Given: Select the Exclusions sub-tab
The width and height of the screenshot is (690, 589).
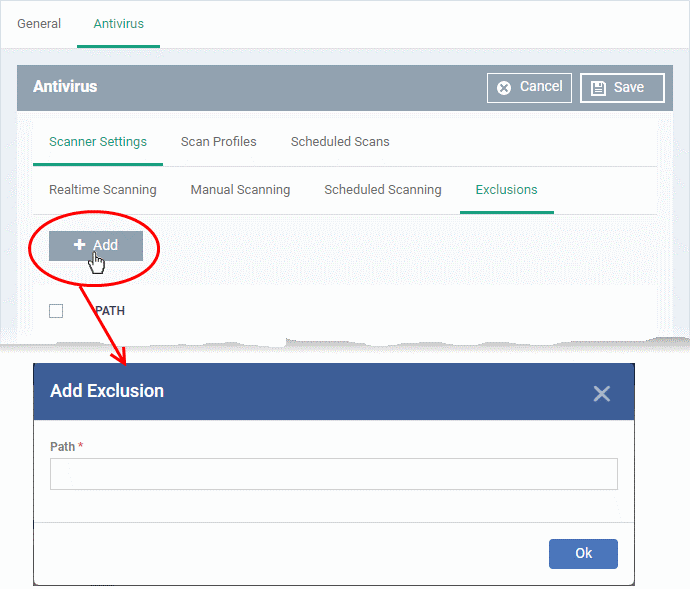Looking at the screenshot, I should pyautogui.click(x=506, y=189).
